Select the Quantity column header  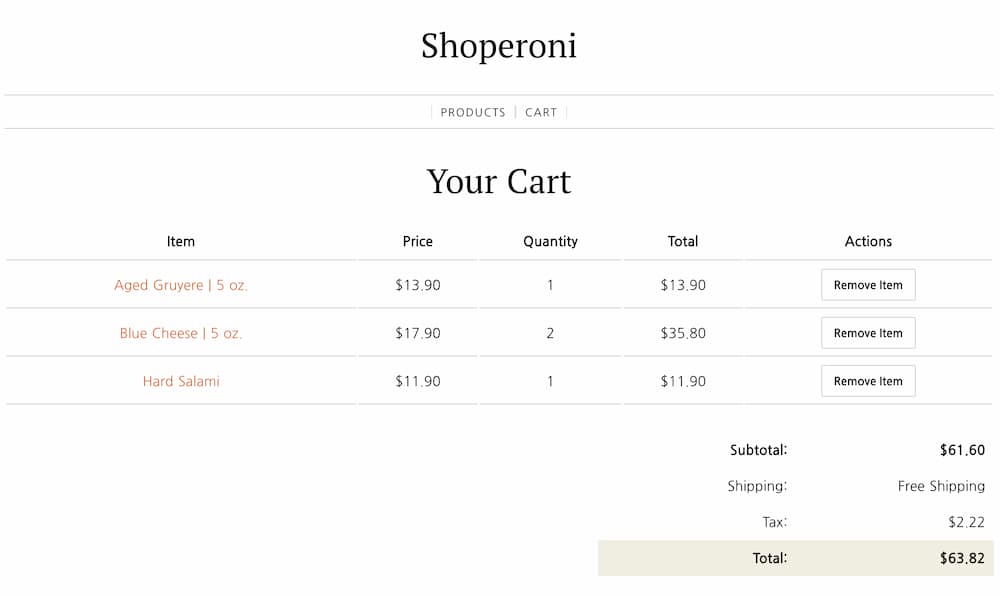550,241
